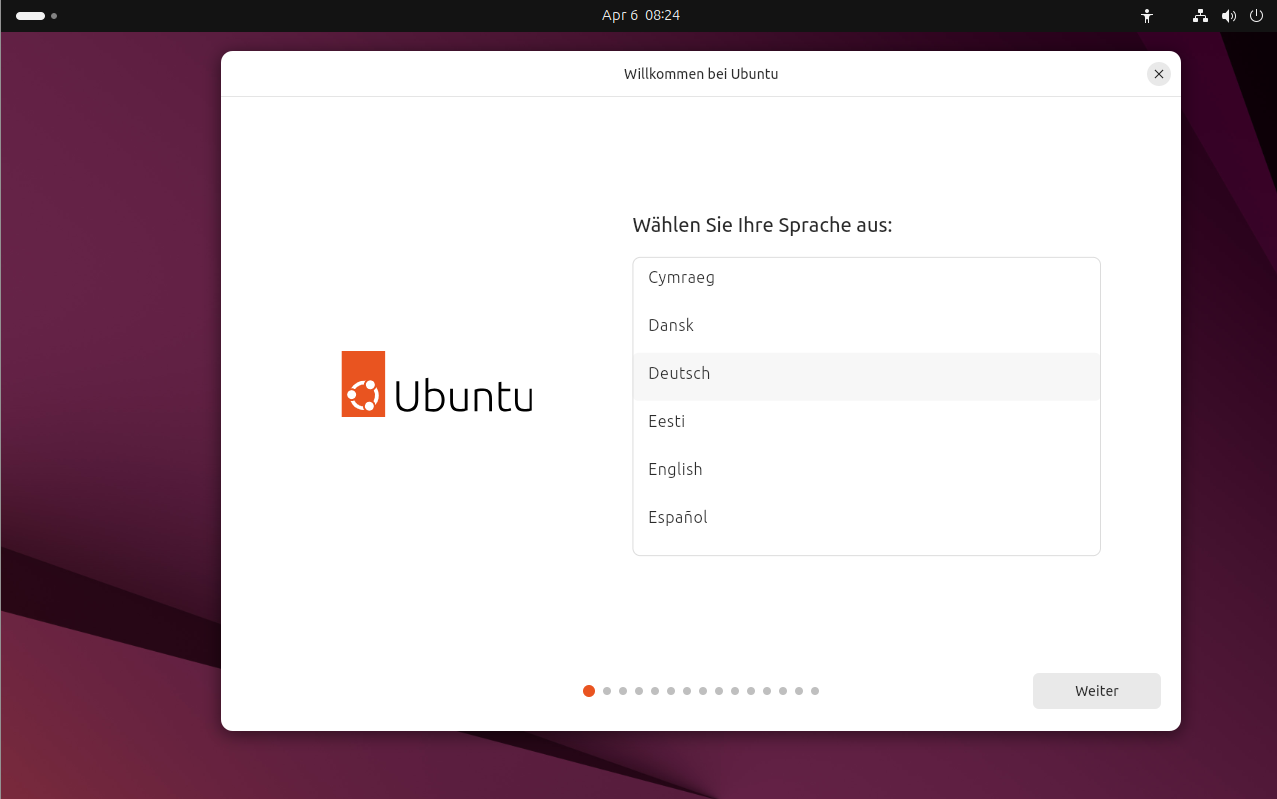The height and width of the screenshot is (799, 1277).
Task: Click the orange first page indicator dot
Action: pyautogui.click(x=589, y=691)
